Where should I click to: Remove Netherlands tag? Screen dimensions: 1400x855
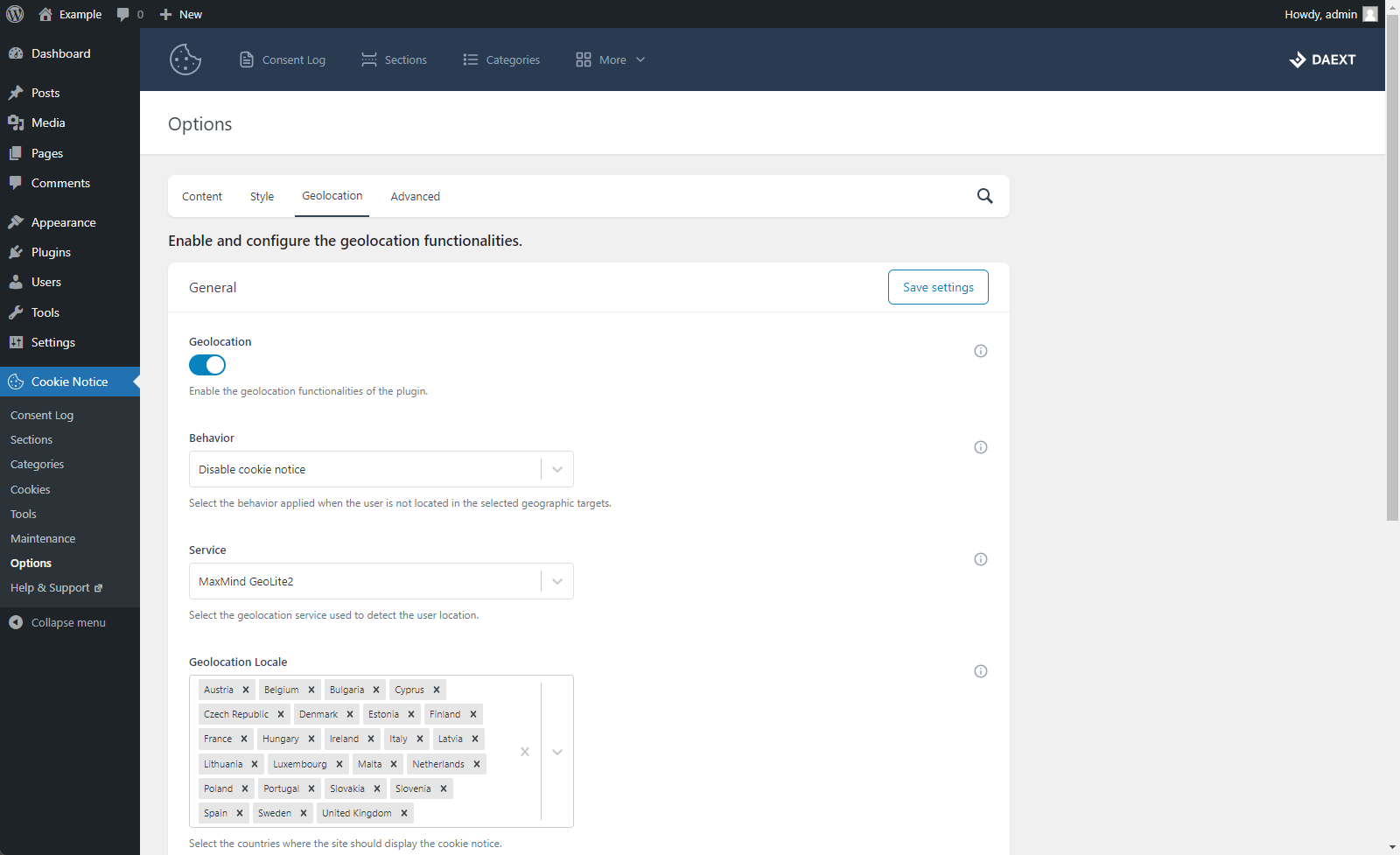coord(477,764)
